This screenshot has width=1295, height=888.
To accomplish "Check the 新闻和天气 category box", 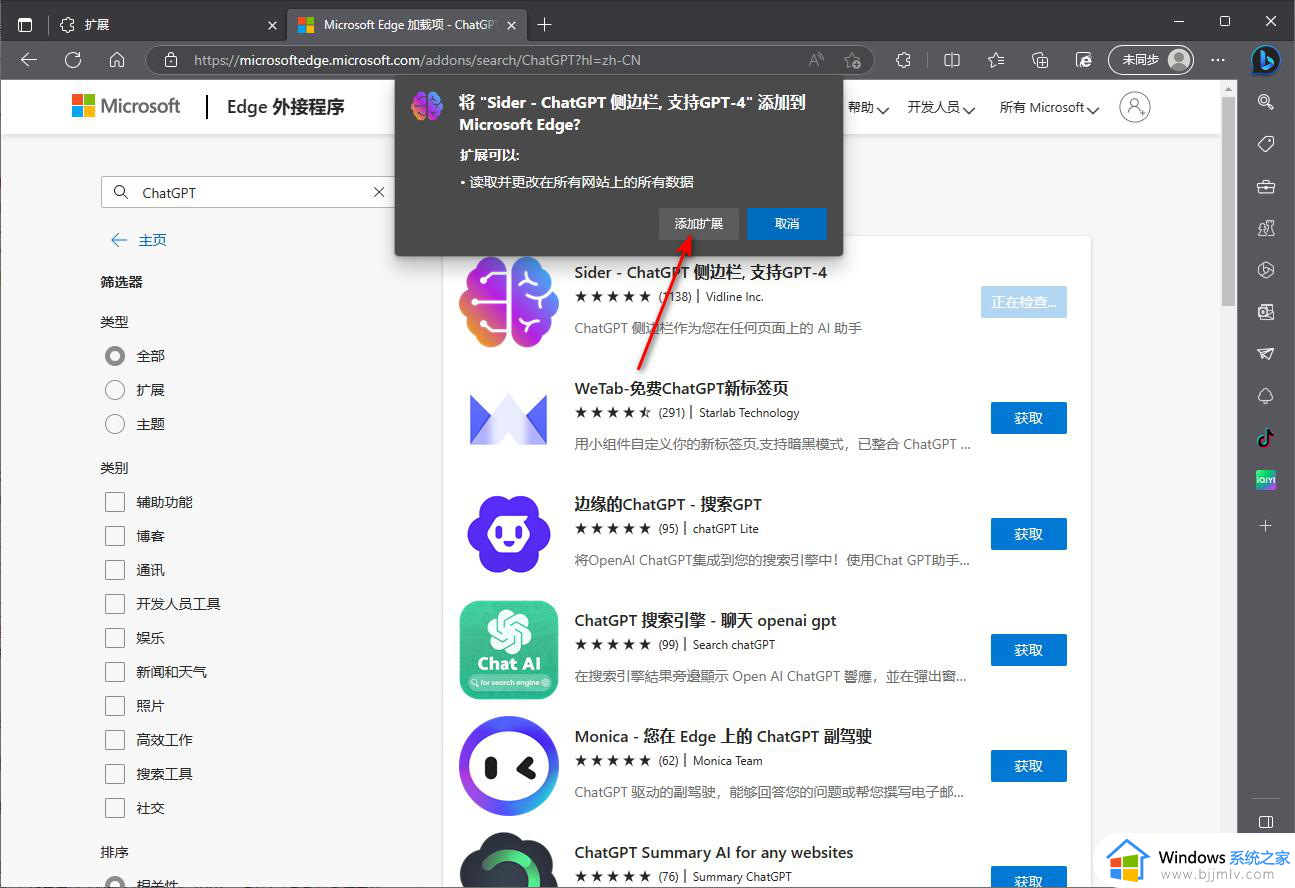I will tap(115, 672).
